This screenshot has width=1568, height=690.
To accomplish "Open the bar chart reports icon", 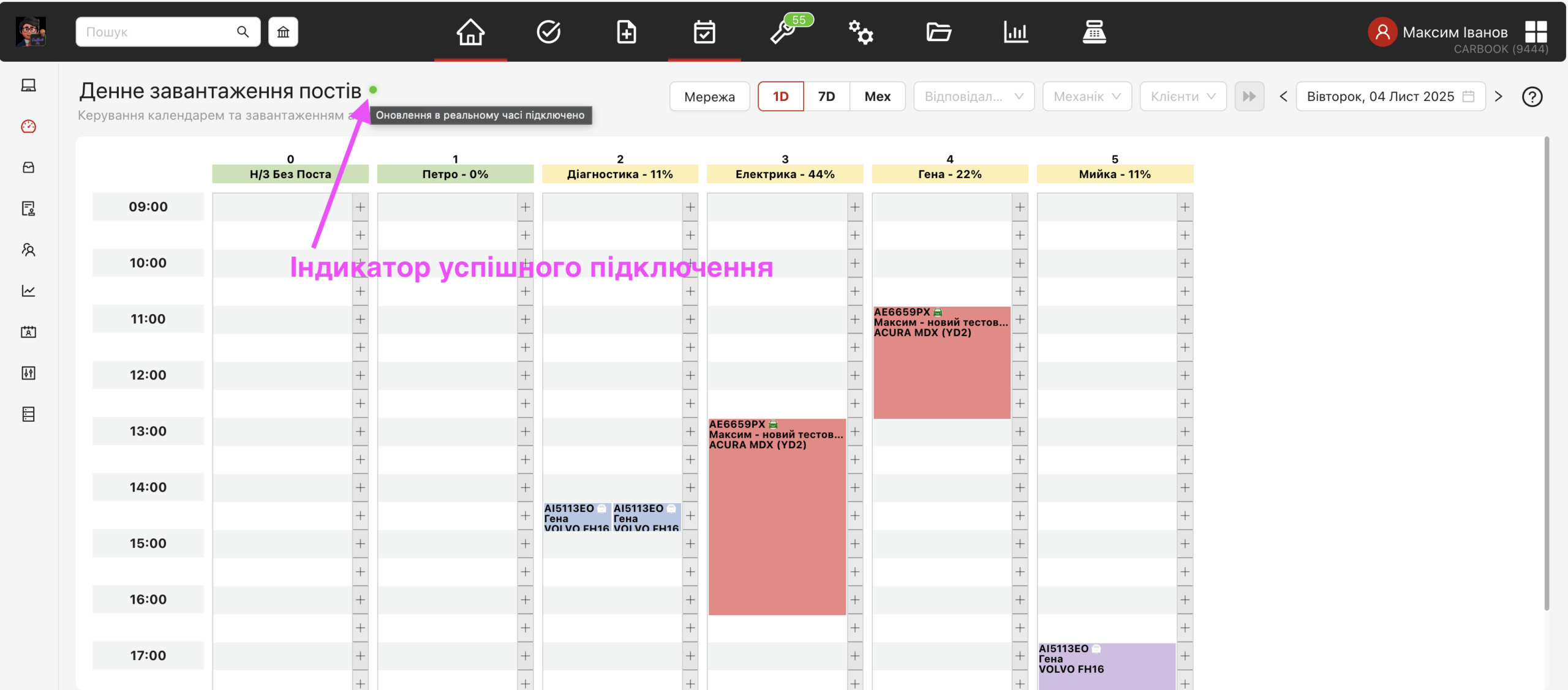I will (1016, 32).
